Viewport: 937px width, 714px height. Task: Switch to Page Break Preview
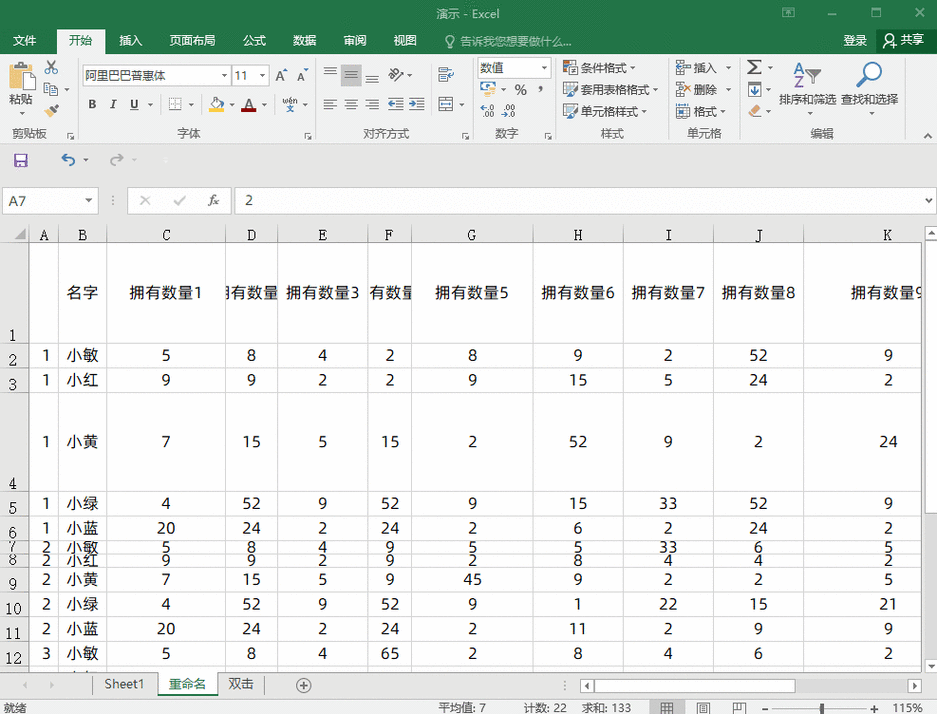739,707
